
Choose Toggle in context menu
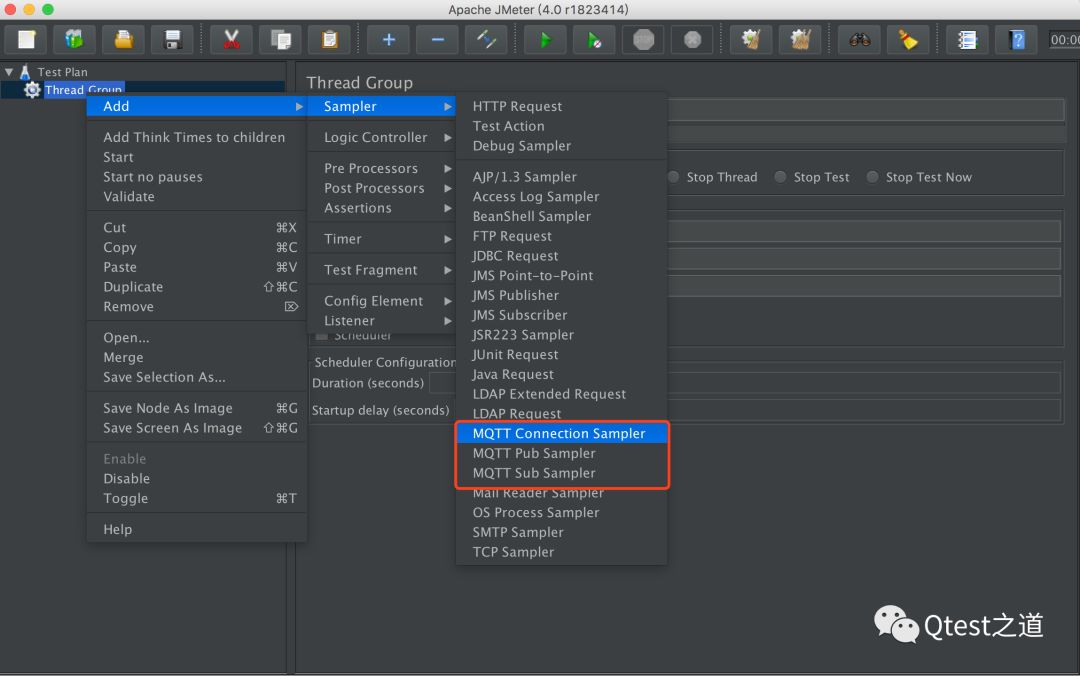pyautogui.click(x=197, y=498)
